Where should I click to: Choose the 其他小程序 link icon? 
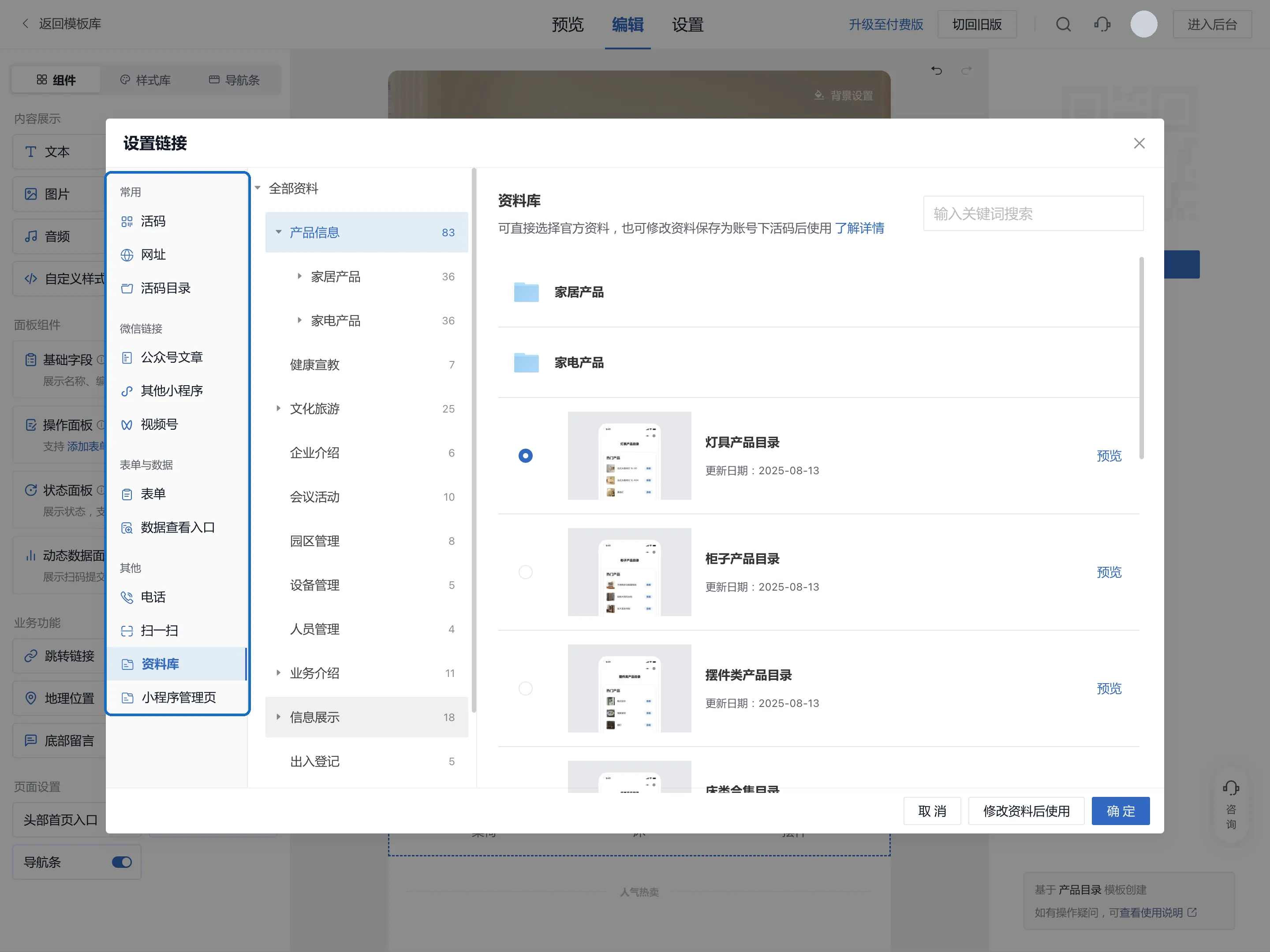coord(127,391)
